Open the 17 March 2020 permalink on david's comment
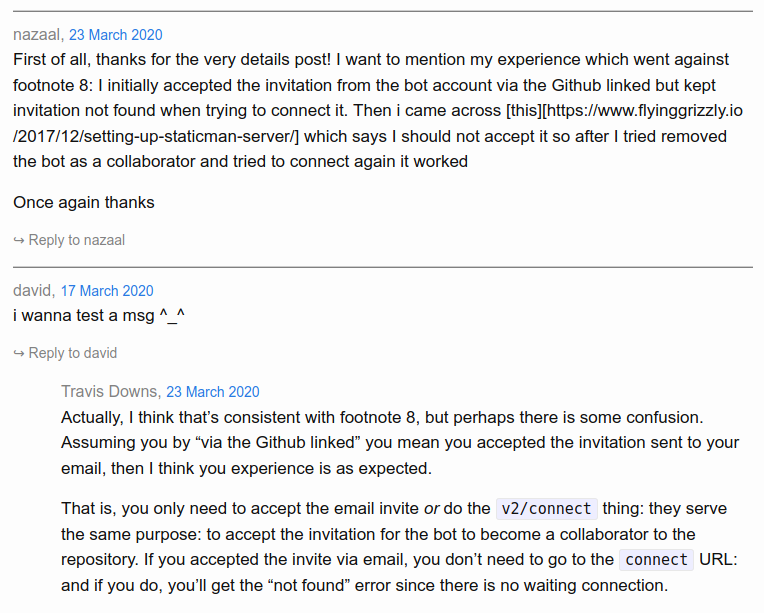Image resolution: width=764 pixels, height=613 pixels. click(x=107, y=291)
